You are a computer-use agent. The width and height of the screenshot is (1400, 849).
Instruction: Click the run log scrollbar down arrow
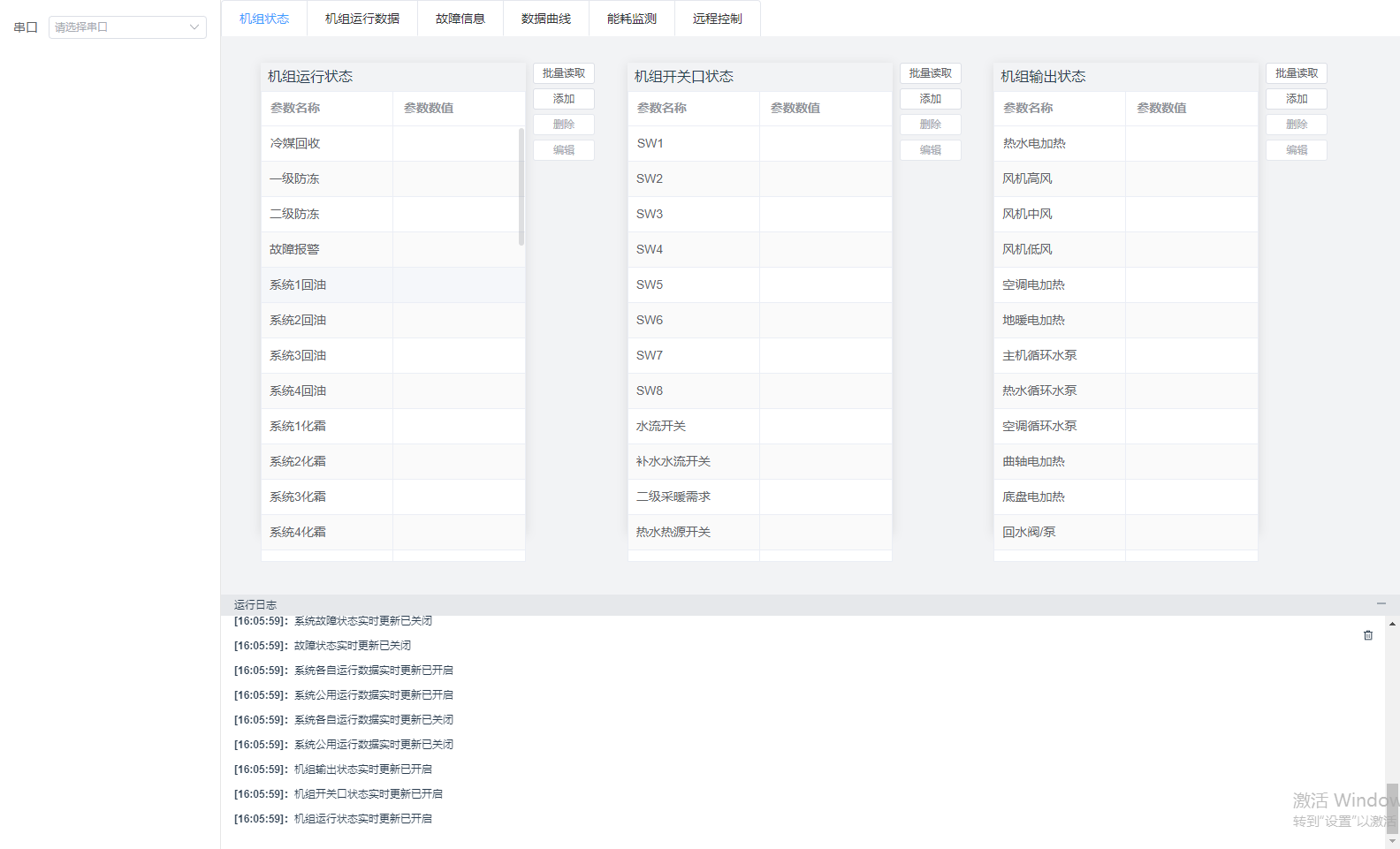[x=1392, y=841]
